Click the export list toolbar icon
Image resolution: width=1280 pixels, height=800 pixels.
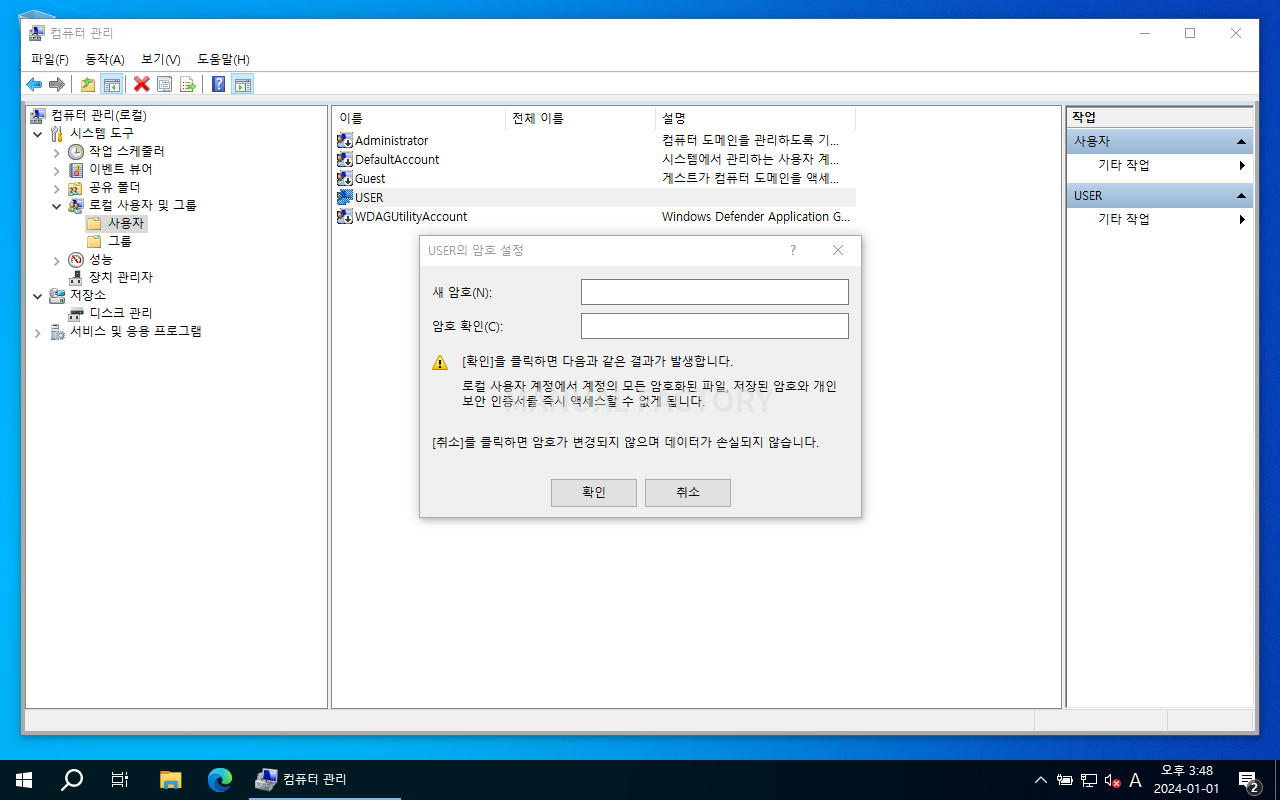(187, 84)
